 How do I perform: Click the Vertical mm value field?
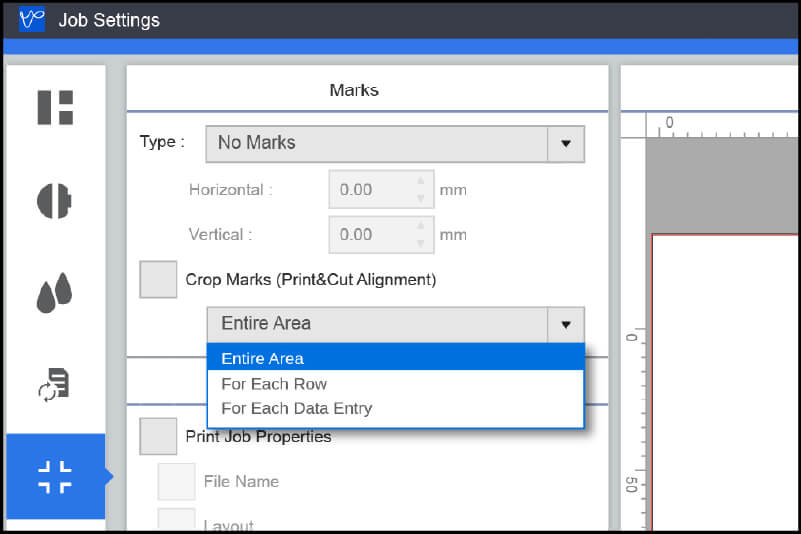[370, 235]
